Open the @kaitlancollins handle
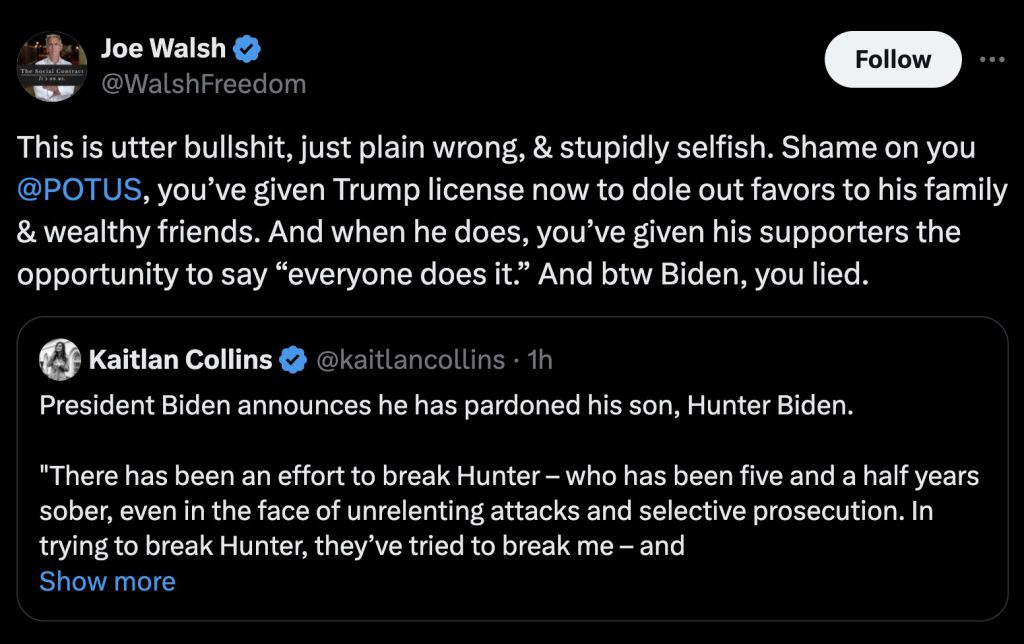The height and width of the screenshot is (644, 1024). [410, 360]
